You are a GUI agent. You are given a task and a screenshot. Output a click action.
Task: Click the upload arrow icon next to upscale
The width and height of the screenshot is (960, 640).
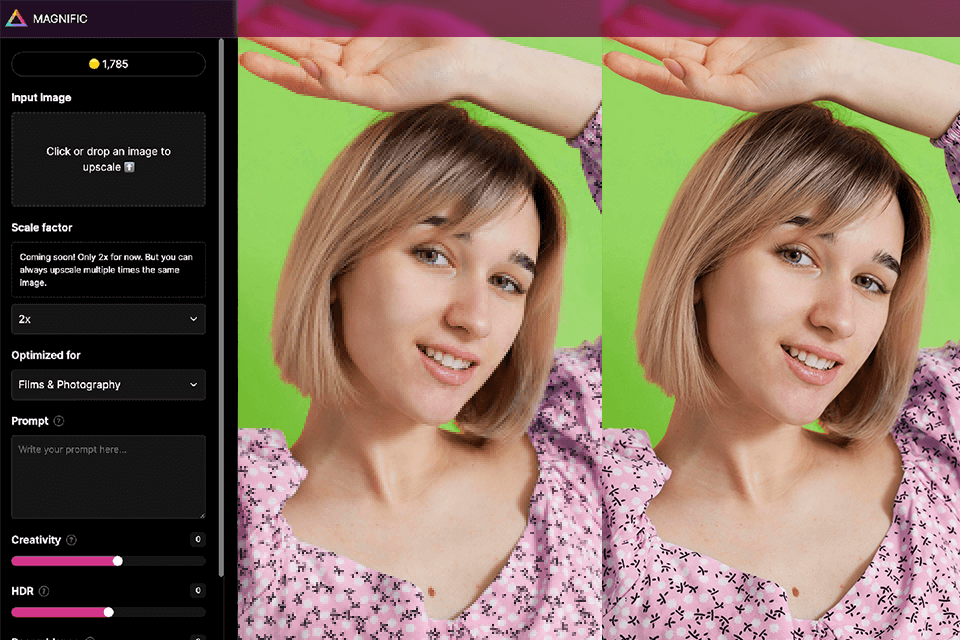(129, 167)
